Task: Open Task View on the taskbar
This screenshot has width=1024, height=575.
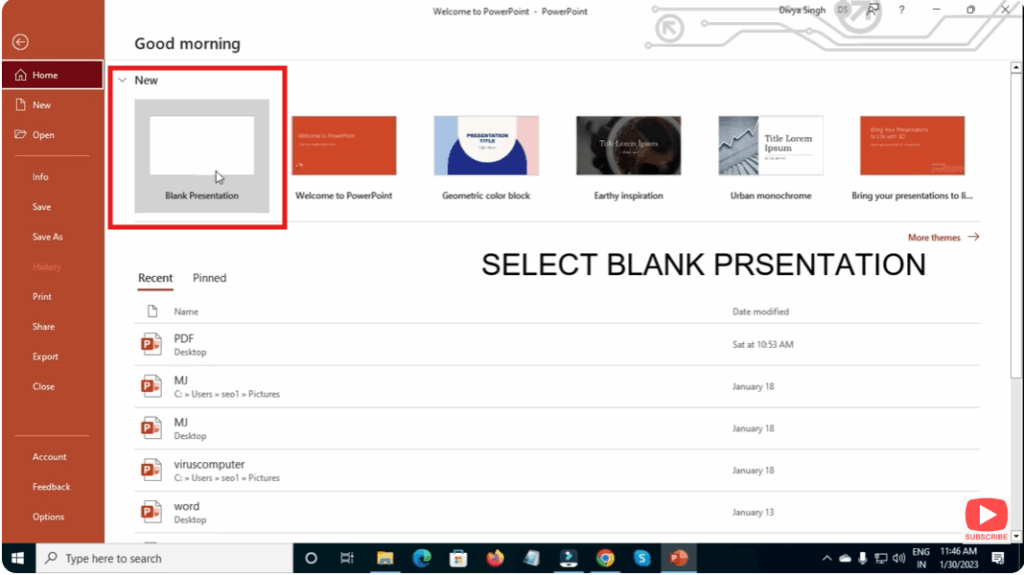Action: 347,558
